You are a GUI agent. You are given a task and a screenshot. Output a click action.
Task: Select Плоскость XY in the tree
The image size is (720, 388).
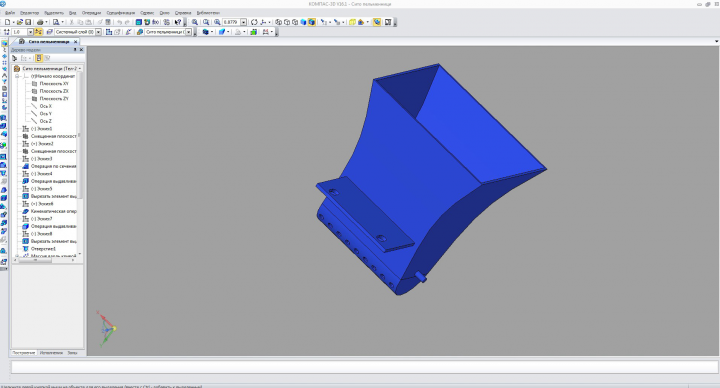[x=54, y=84]
